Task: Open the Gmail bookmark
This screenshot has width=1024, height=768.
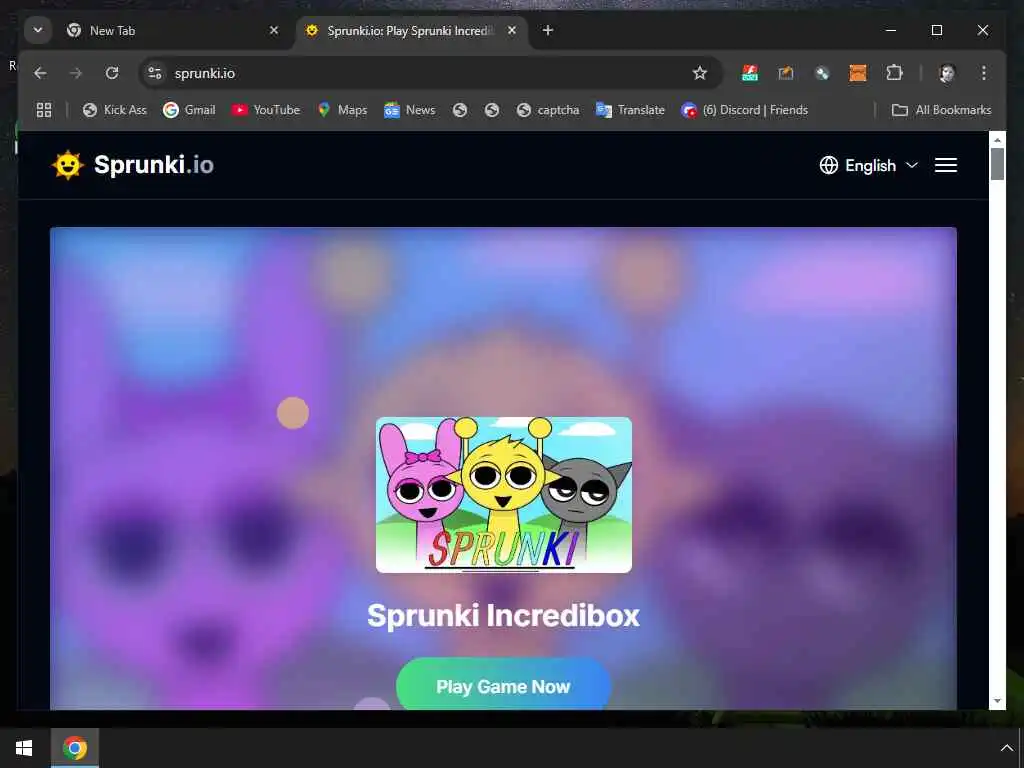Action: tap(189, 110)
